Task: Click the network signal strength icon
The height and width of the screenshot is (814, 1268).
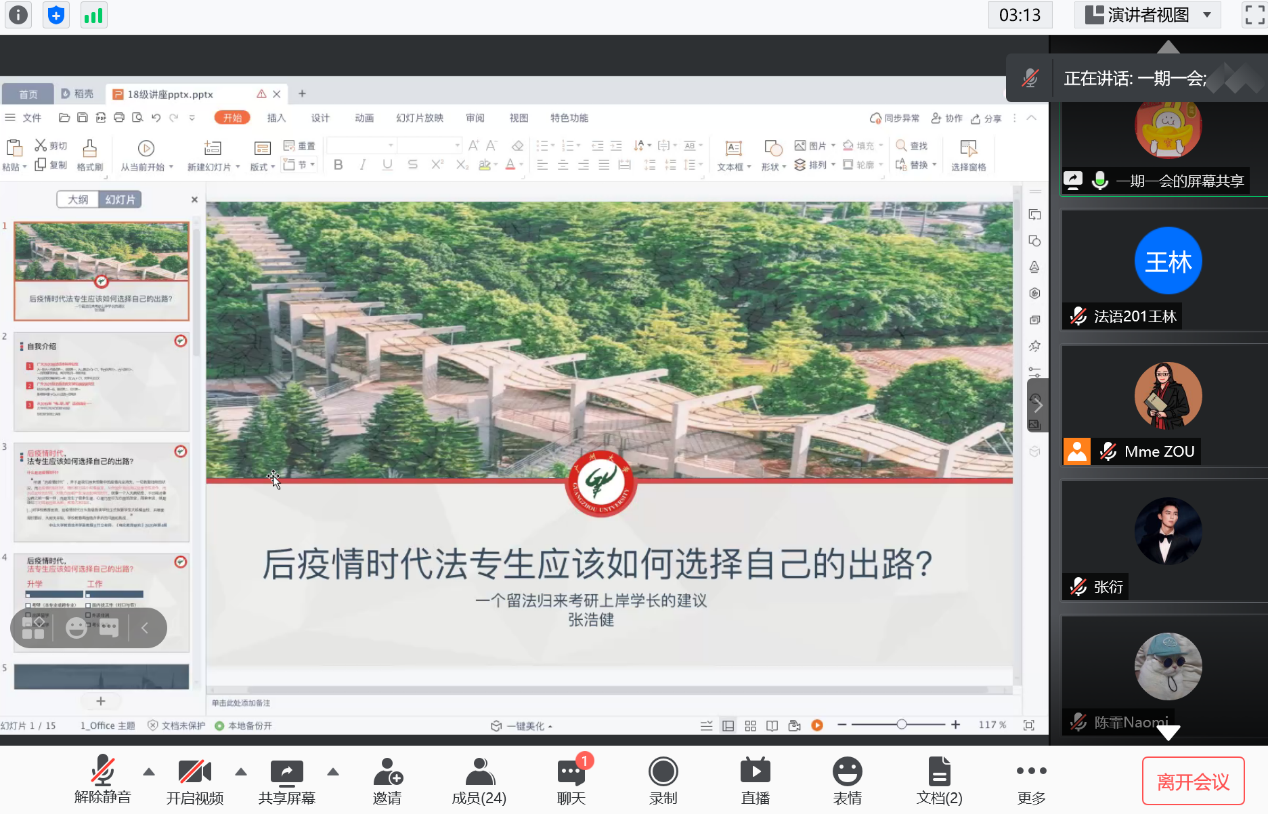Action: click(x=93, y=15)
